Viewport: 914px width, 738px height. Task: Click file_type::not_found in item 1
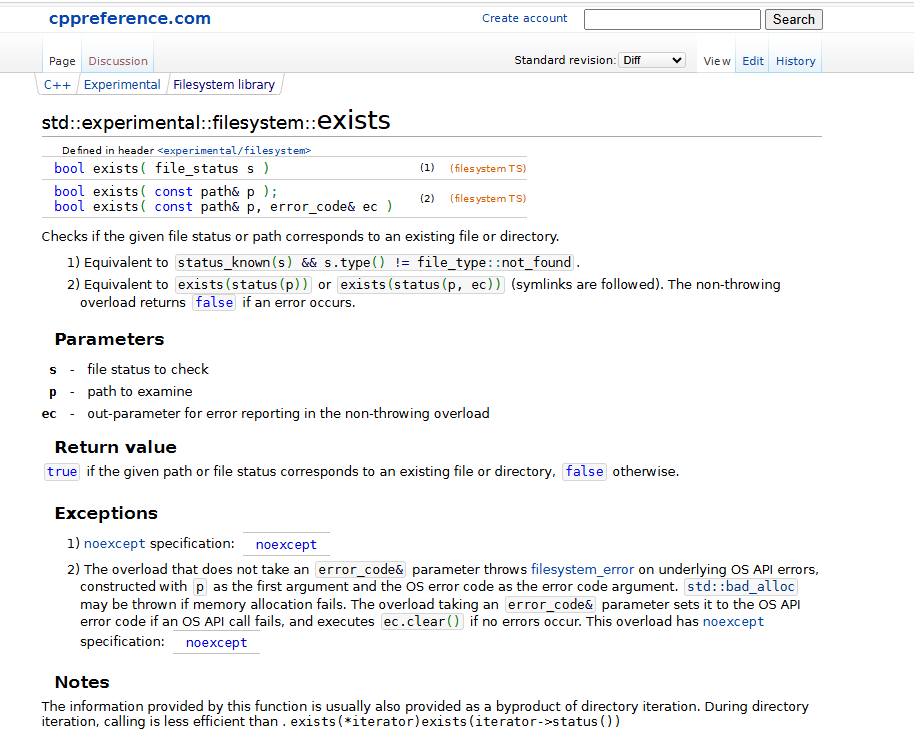pyautogui.click(x=494, y=262)
